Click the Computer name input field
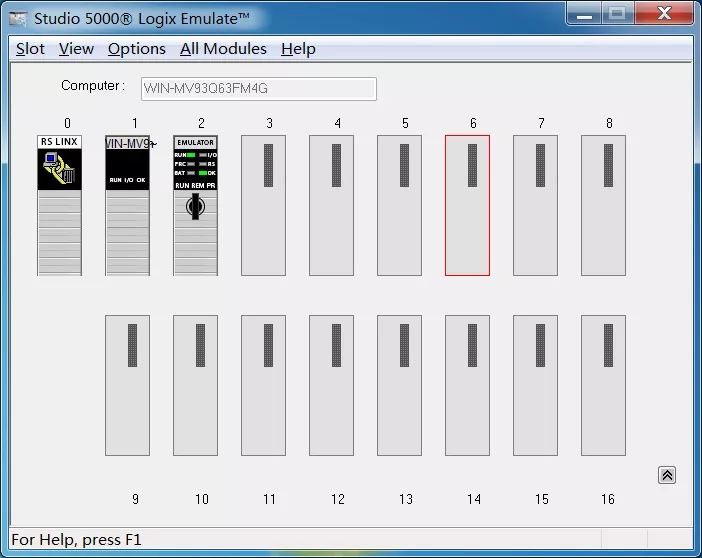The image size is (702, 558). click(x=259, y=89)
